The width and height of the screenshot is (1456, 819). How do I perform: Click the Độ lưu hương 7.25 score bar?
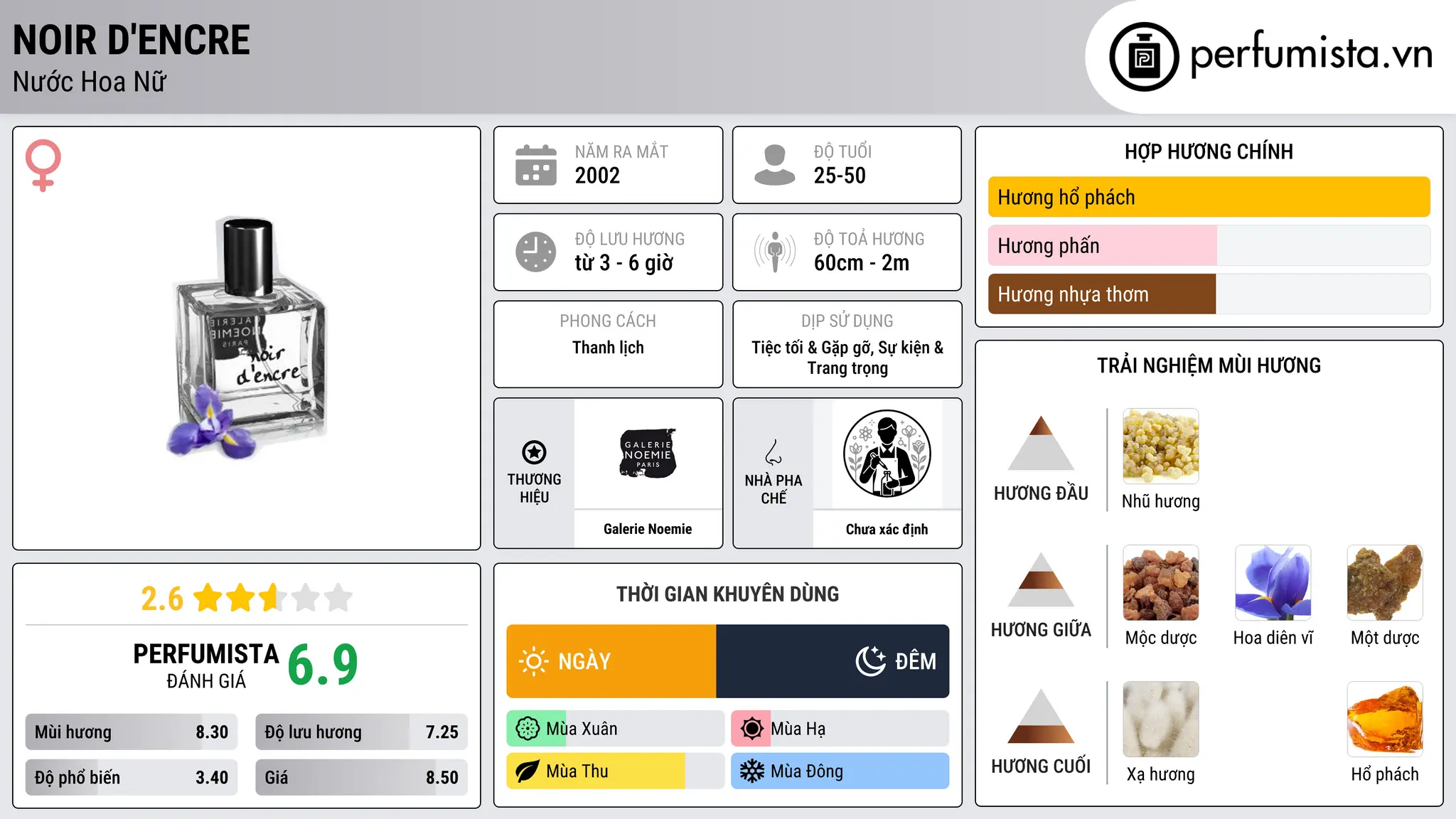tap(361, 732)
